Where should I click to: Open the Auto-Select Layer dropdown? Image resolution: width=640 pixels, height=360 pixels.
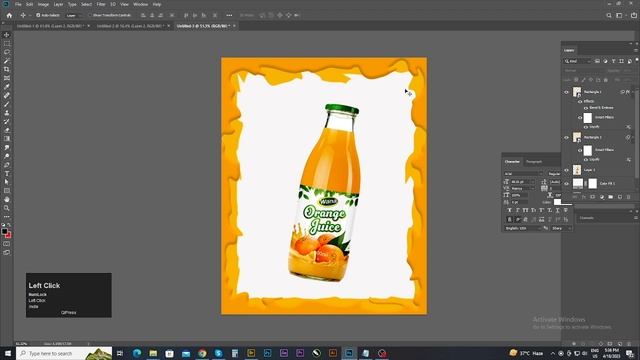[x=73, y=16]
